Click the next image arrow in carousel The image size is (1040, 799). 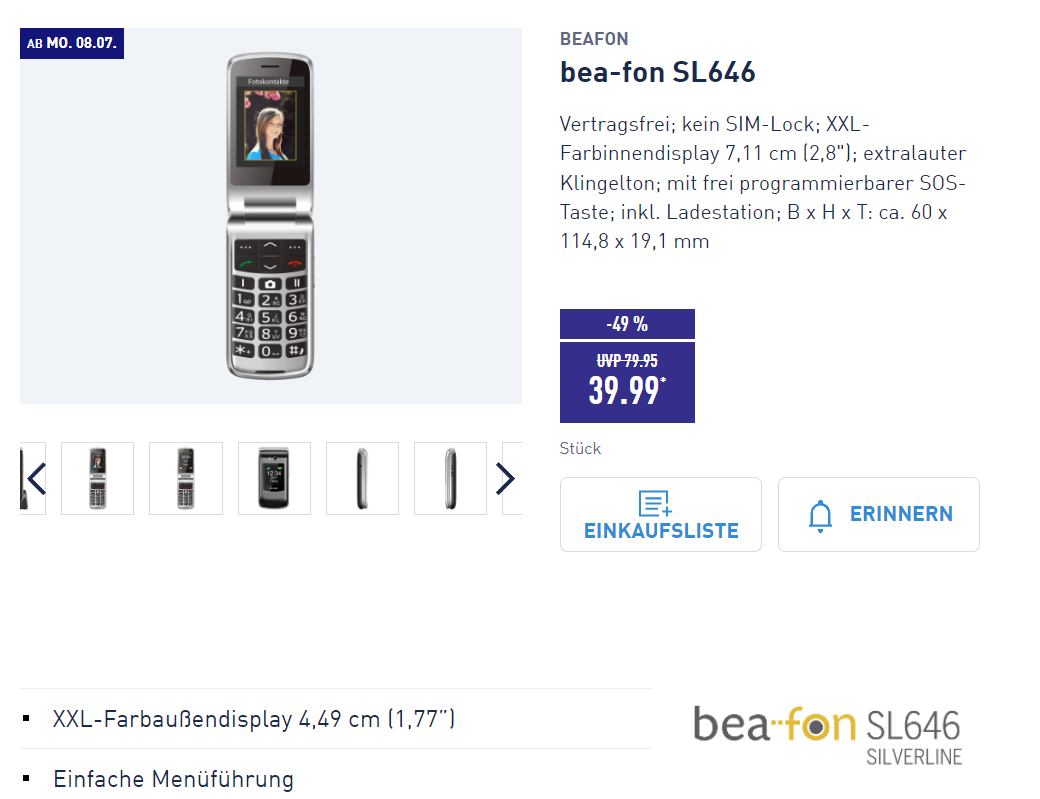(505, 479)
